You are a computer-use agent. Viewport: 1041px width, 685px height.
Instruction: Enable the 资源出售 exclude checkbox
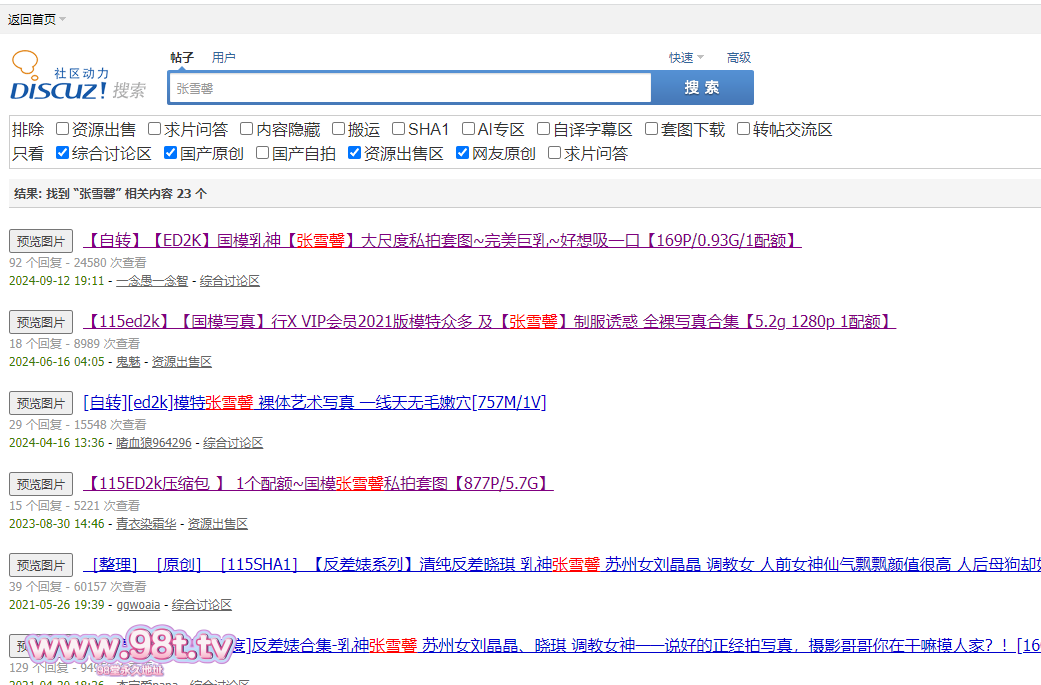62,129
